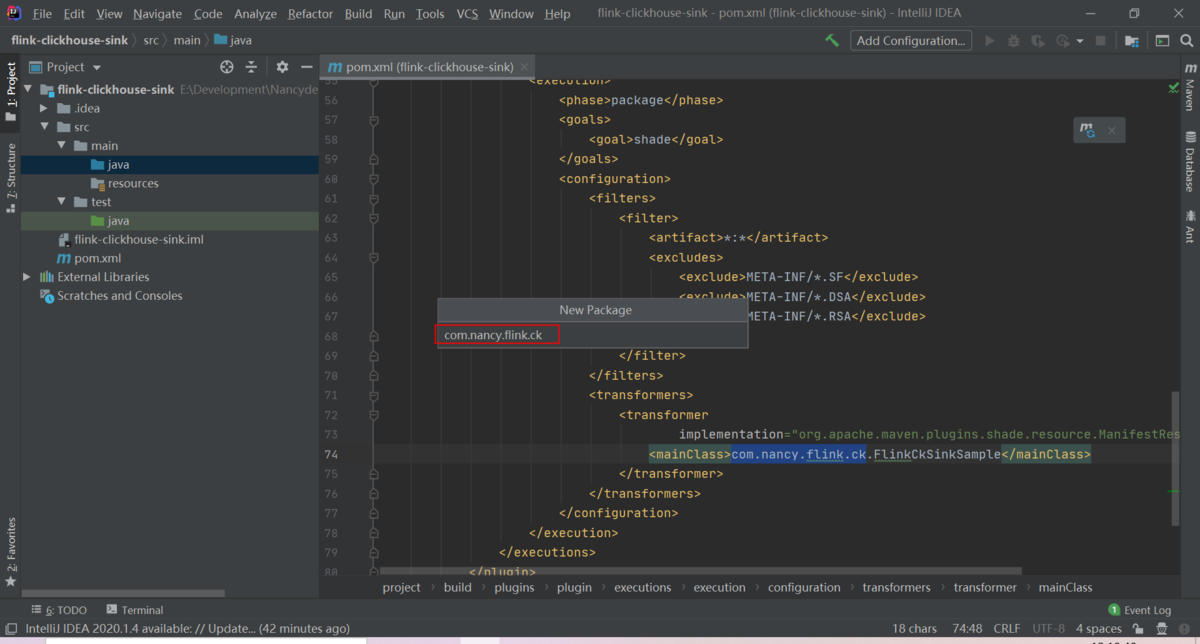Click the configuration breadcrumb
This screenshot has height=644, width=1200.
(x=804, y=588)
